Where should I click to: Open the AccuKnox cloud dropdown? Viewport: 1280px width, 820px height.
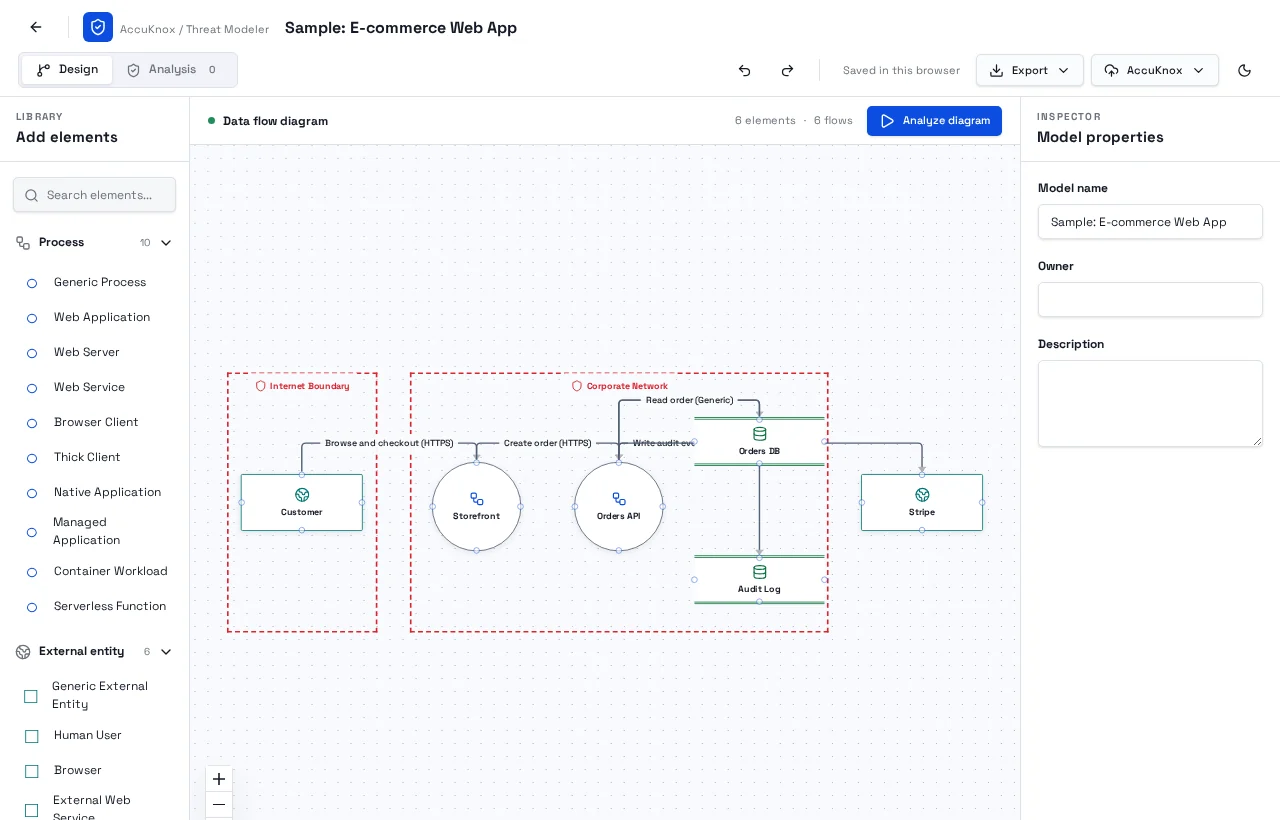(1154, 70)
